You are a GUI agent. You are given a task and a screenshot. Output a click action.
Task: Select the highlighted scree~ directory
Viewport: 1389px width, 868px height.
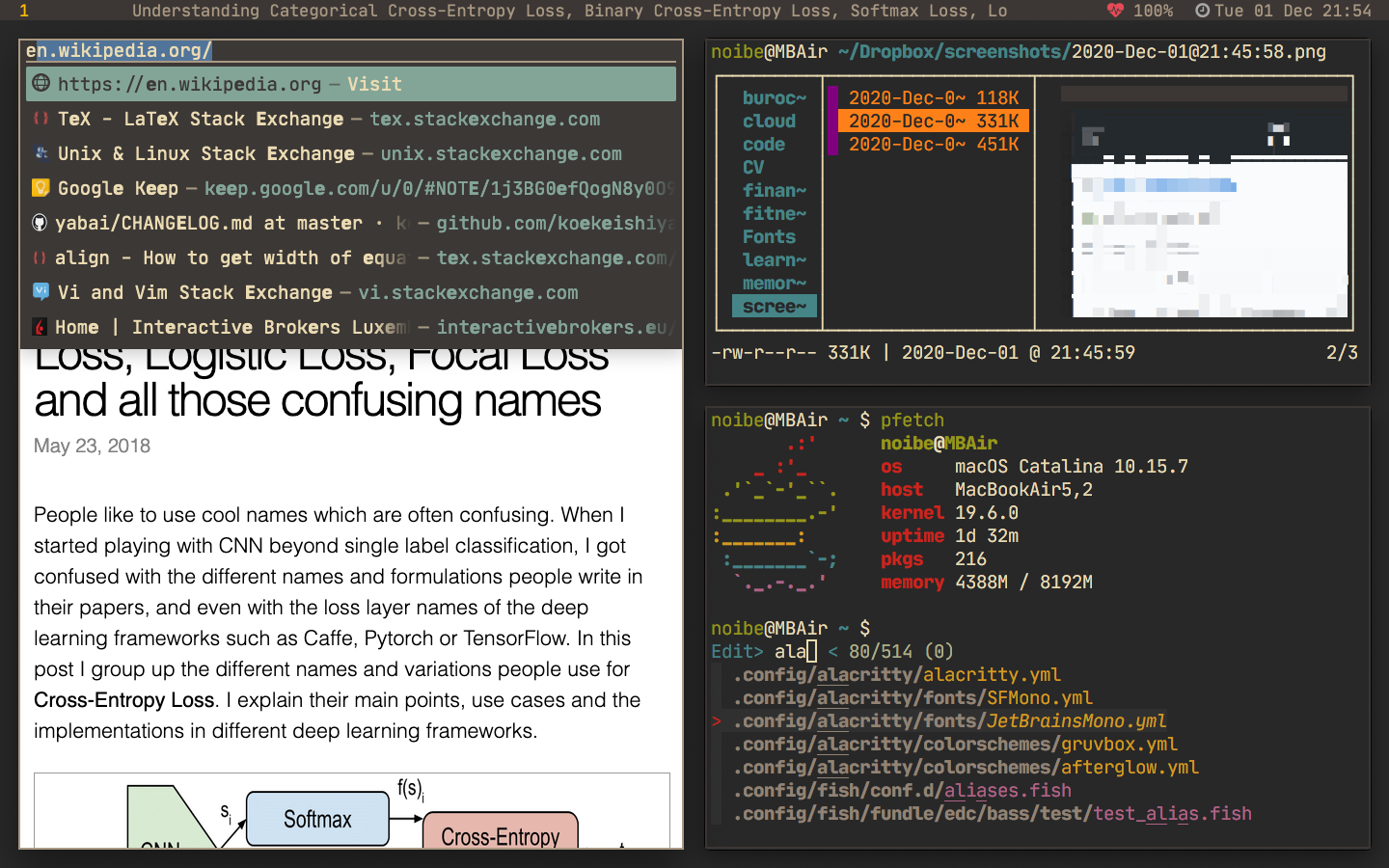pos(775,306)
